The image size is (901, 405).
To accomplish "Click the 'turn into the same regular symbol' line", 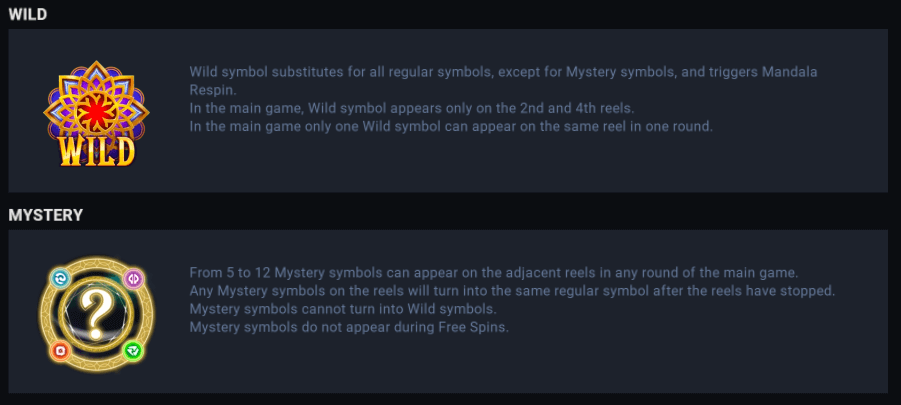I will point(511,291).
